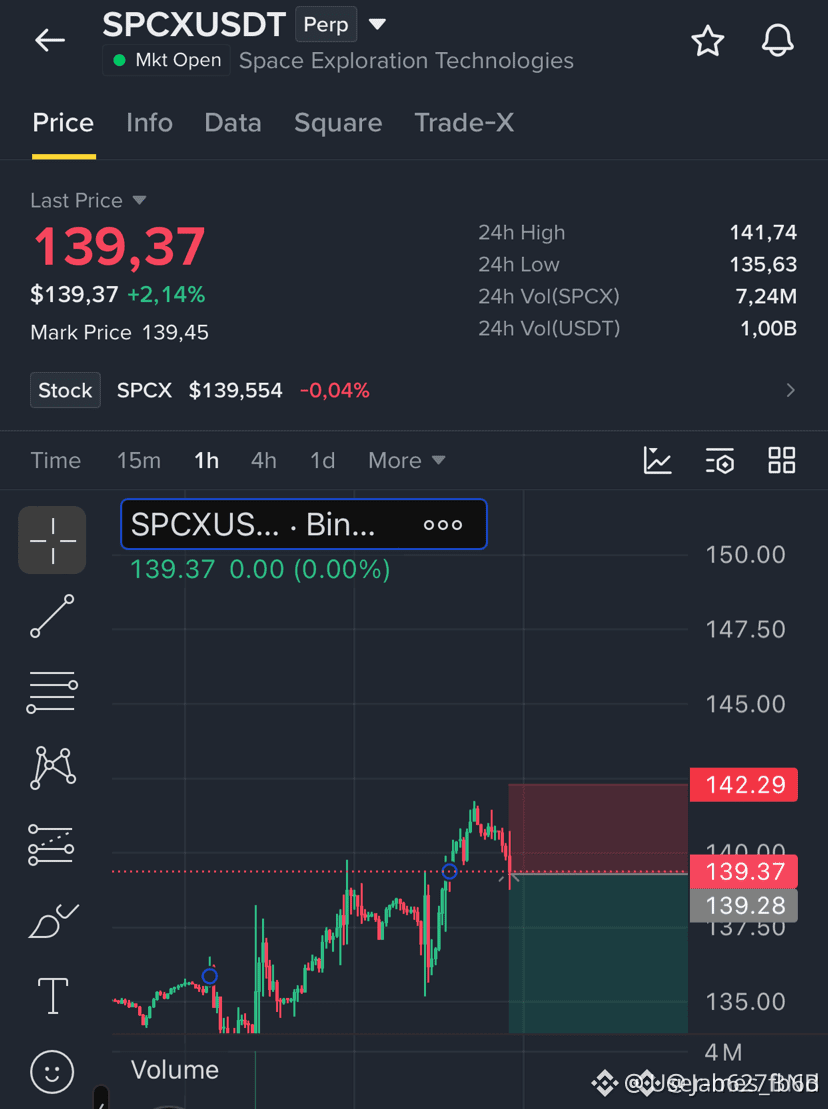Image resolution: width=828 pixels, height=1109 pixels.
Task: Tap the 139.28 gray price label
Action: point(744,905)
